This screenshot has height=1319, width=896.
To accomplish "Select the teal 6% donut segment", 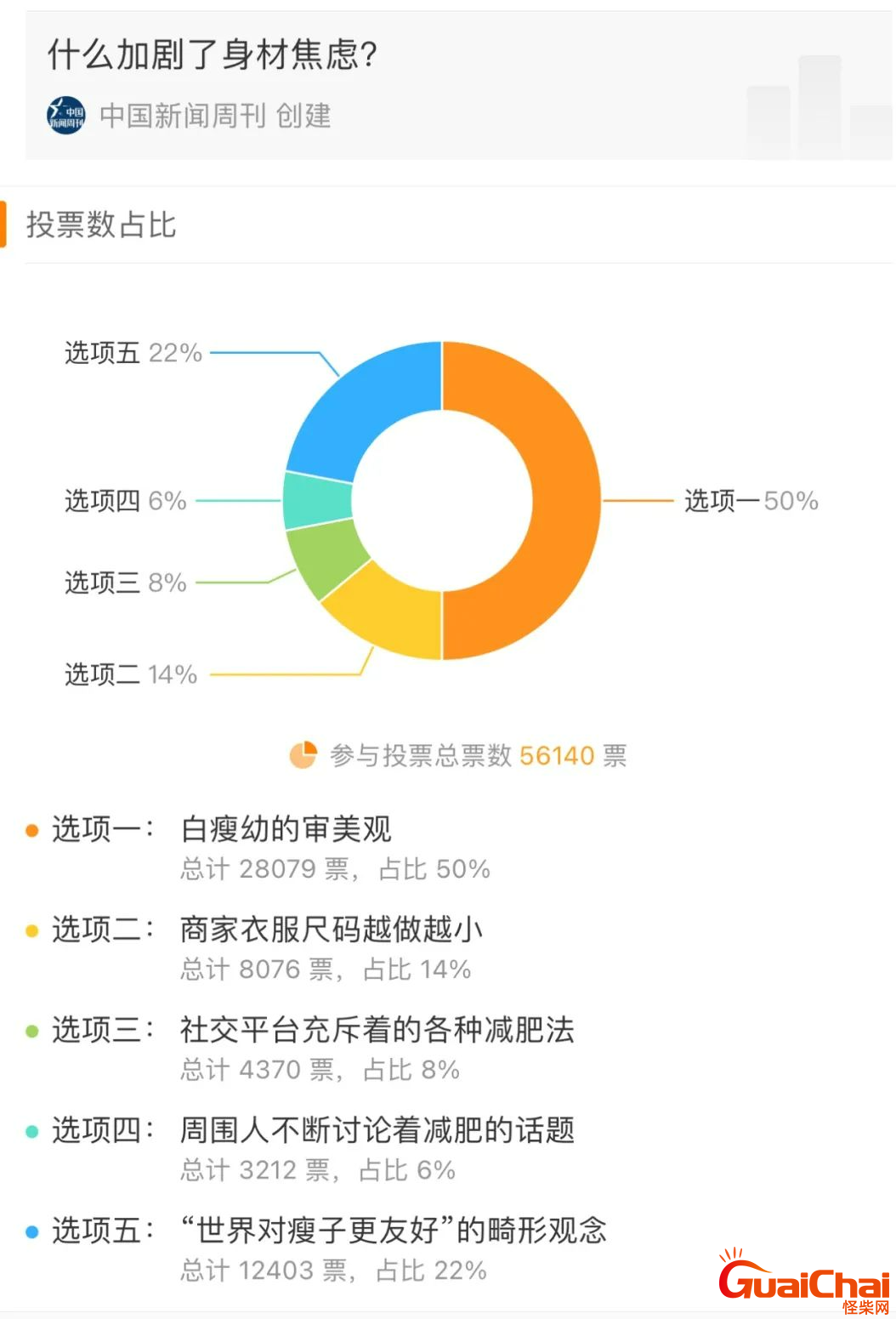I will (x=317, y=502).
